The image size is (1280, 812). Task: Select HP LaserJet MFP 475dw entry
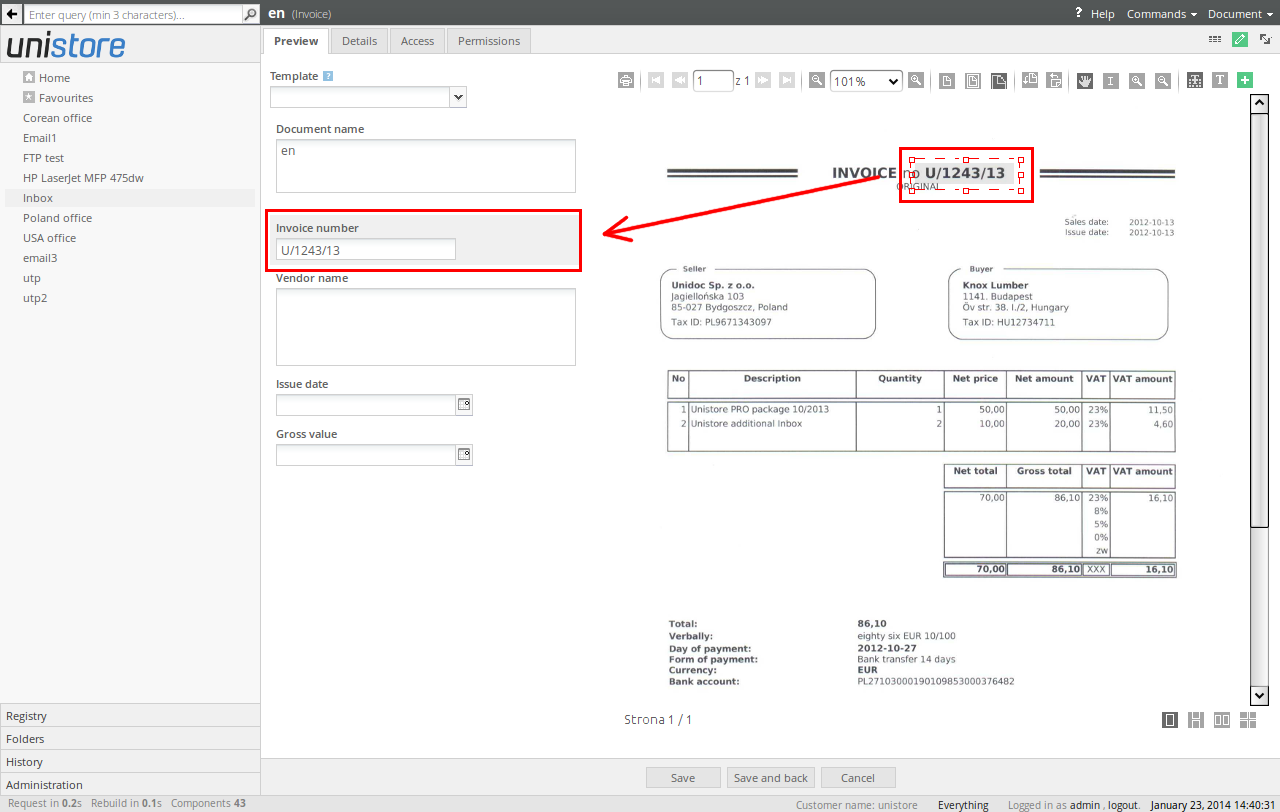[83, 178]
